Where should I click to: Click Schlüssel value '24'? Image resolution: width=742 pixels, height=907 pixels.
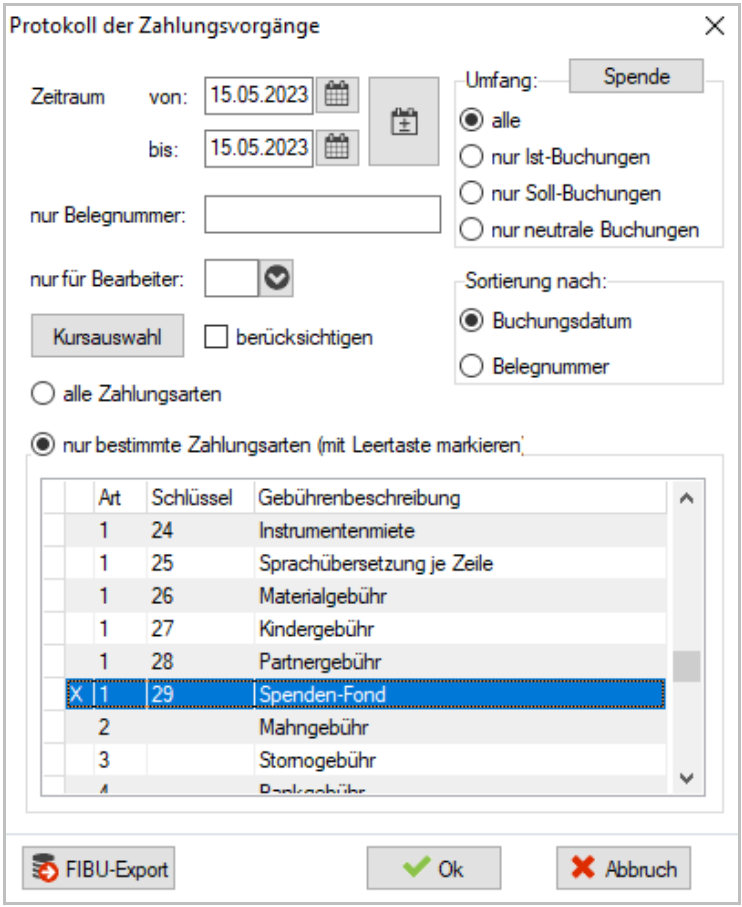pos(162,530)
